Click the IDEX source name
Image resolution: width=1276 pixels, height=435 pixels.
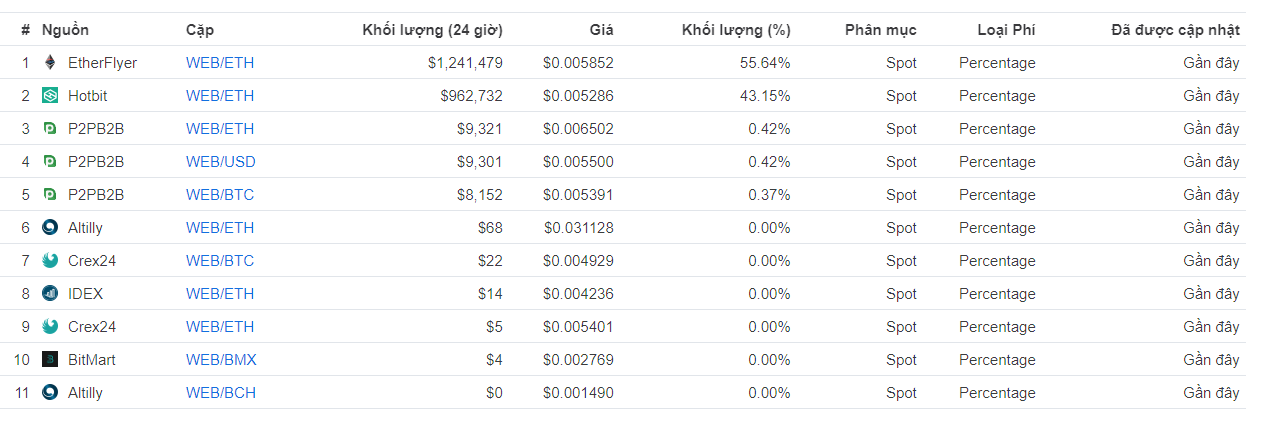85,294
